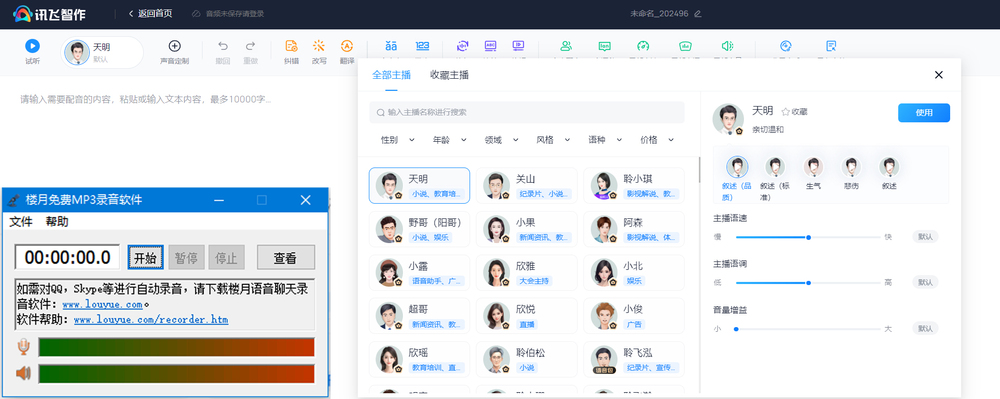This screenshot has width=1000, height=399.
Task: Click the pencil icon beside 未命名_202496
Action: [697, 13]
